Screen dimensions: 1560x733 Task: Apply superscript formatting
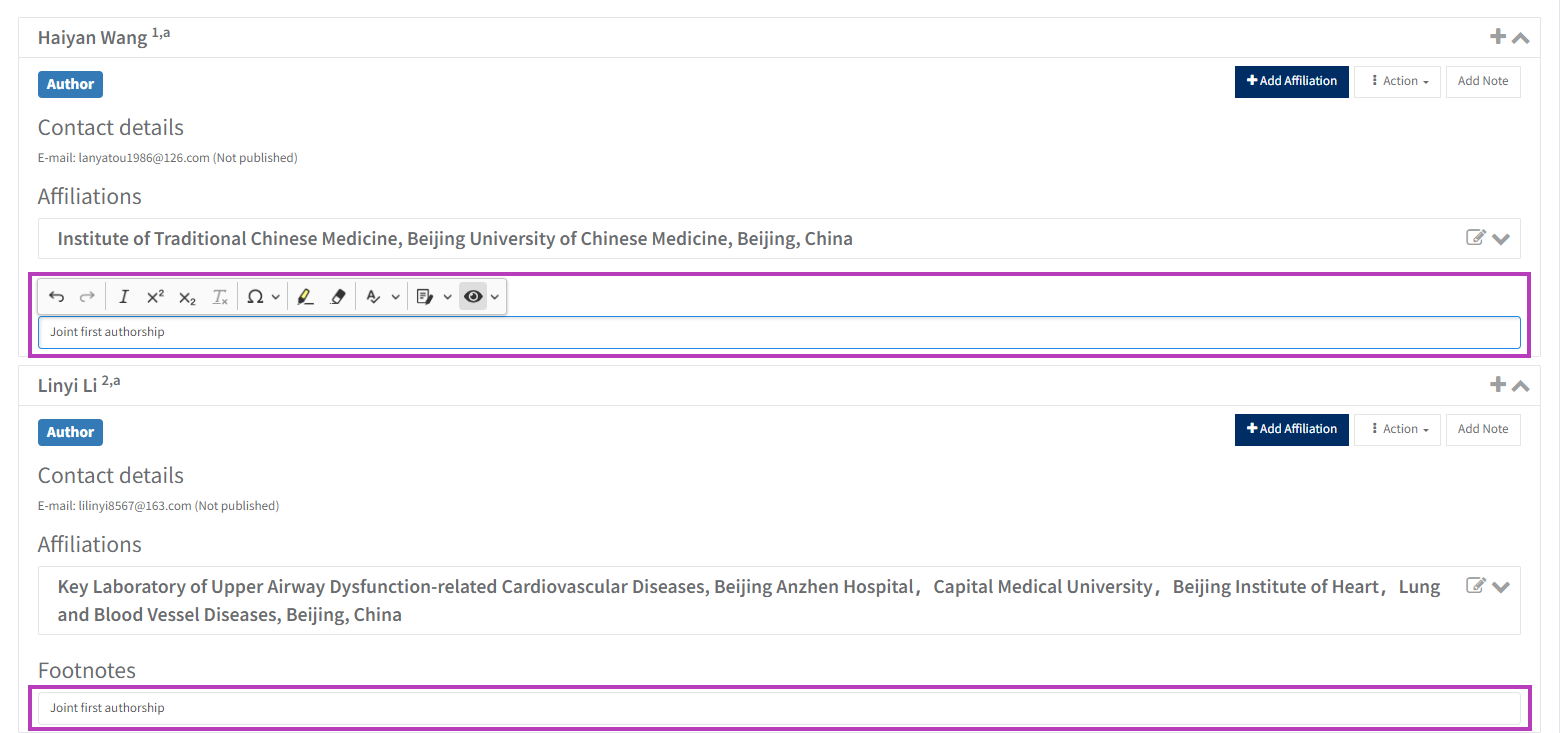155,297
